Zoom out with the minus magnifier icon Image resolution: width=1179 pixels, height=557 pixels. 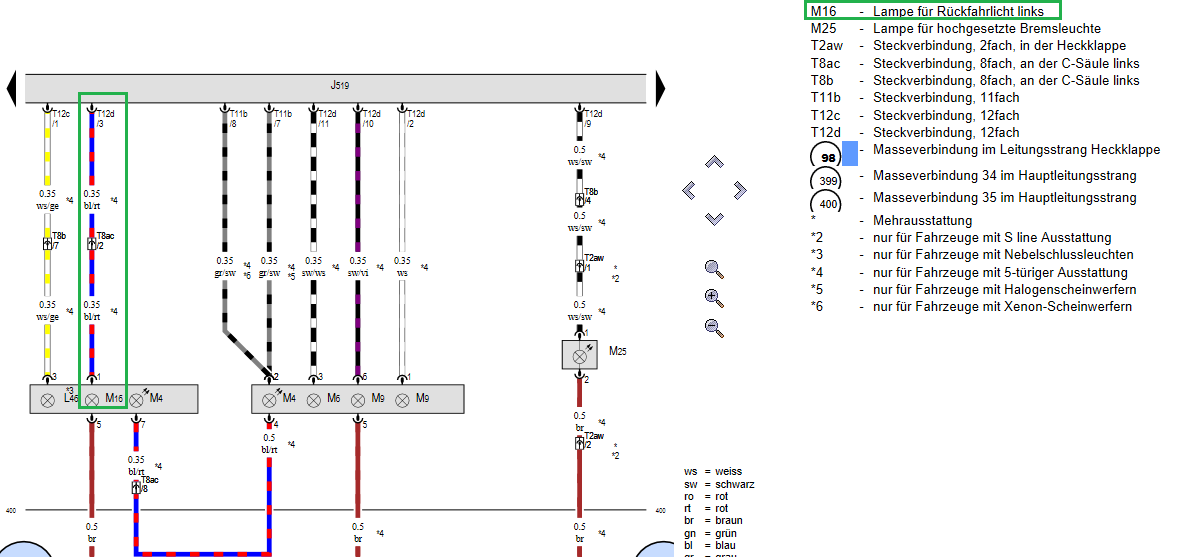(x=714, y=328)
